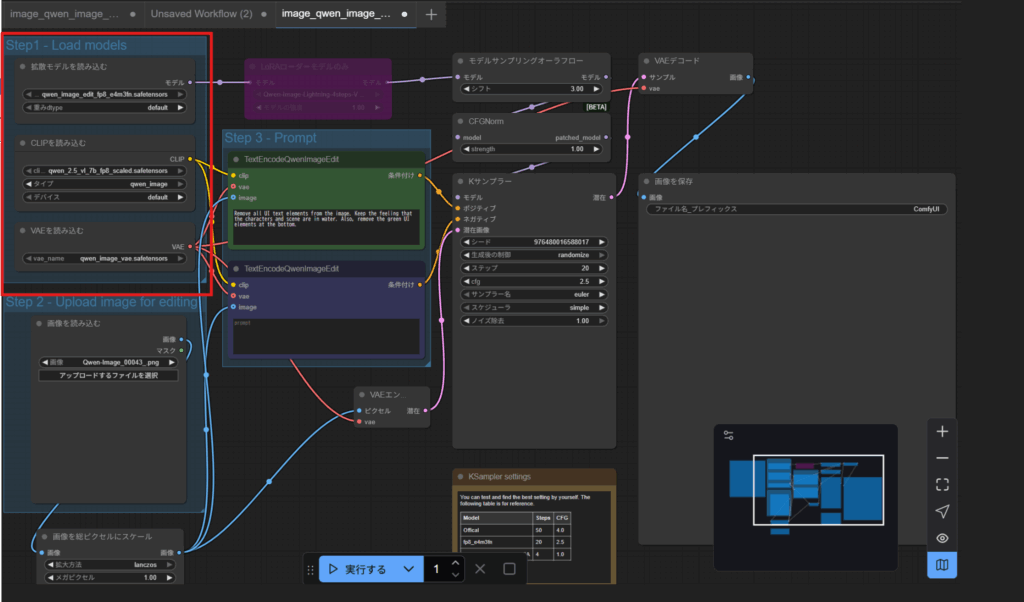This screenshot has width=1024, height=602.
Task: Open the 生成後の制御 randomize combo
Action: (x=532, y=255)
